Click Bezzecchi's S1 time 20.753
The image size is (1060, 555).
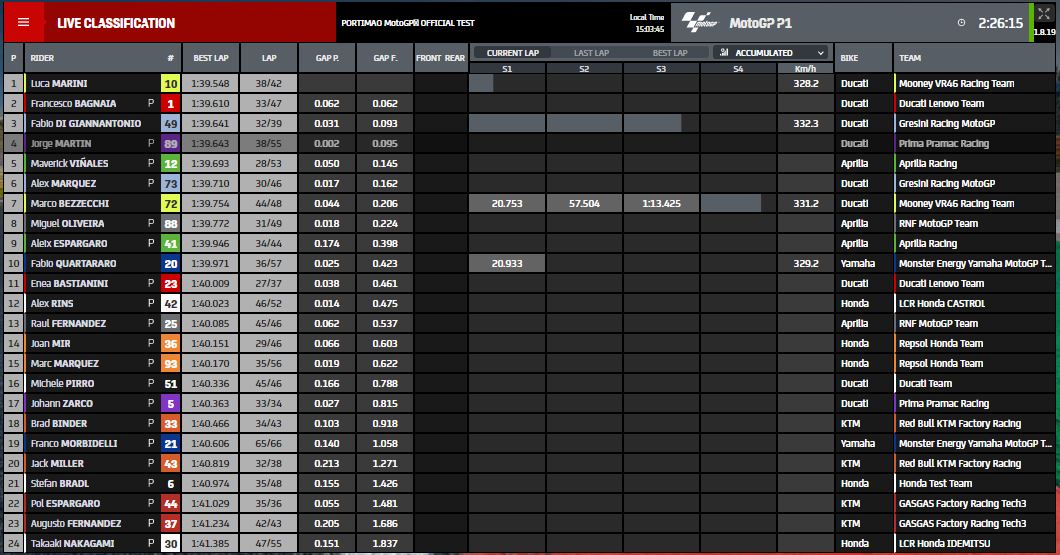coord(507,203)
